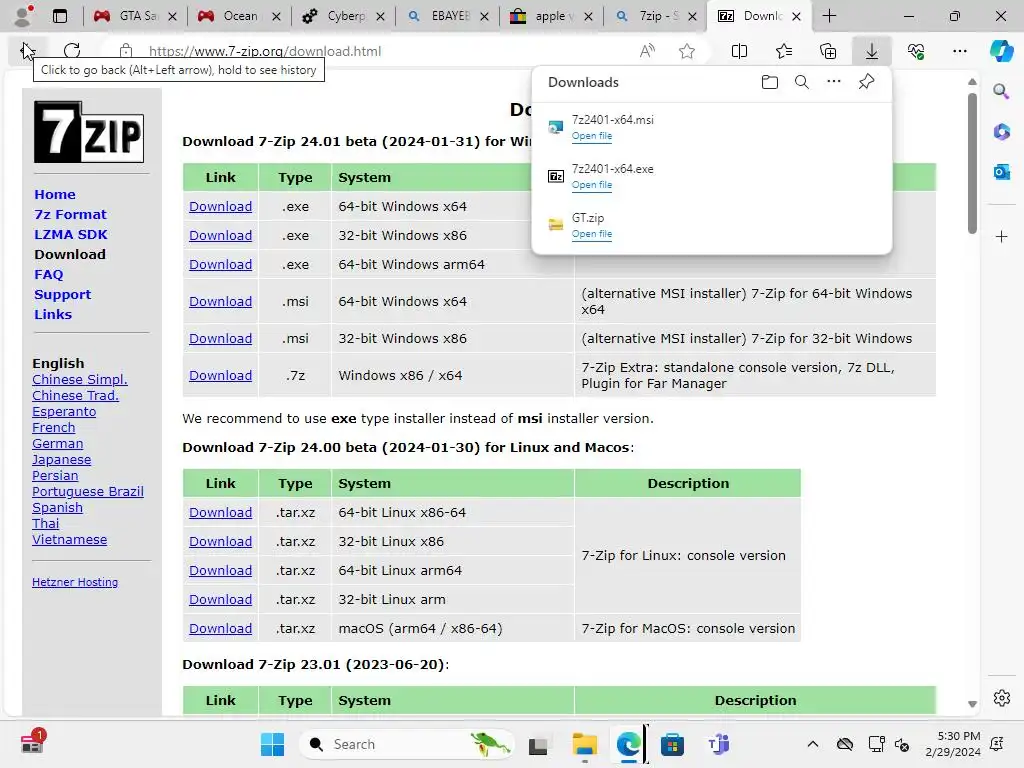Open Outlook from Edge sidebar
Image resolution: width=1024 pixels, height=768 pixels.
point(1001,172)
